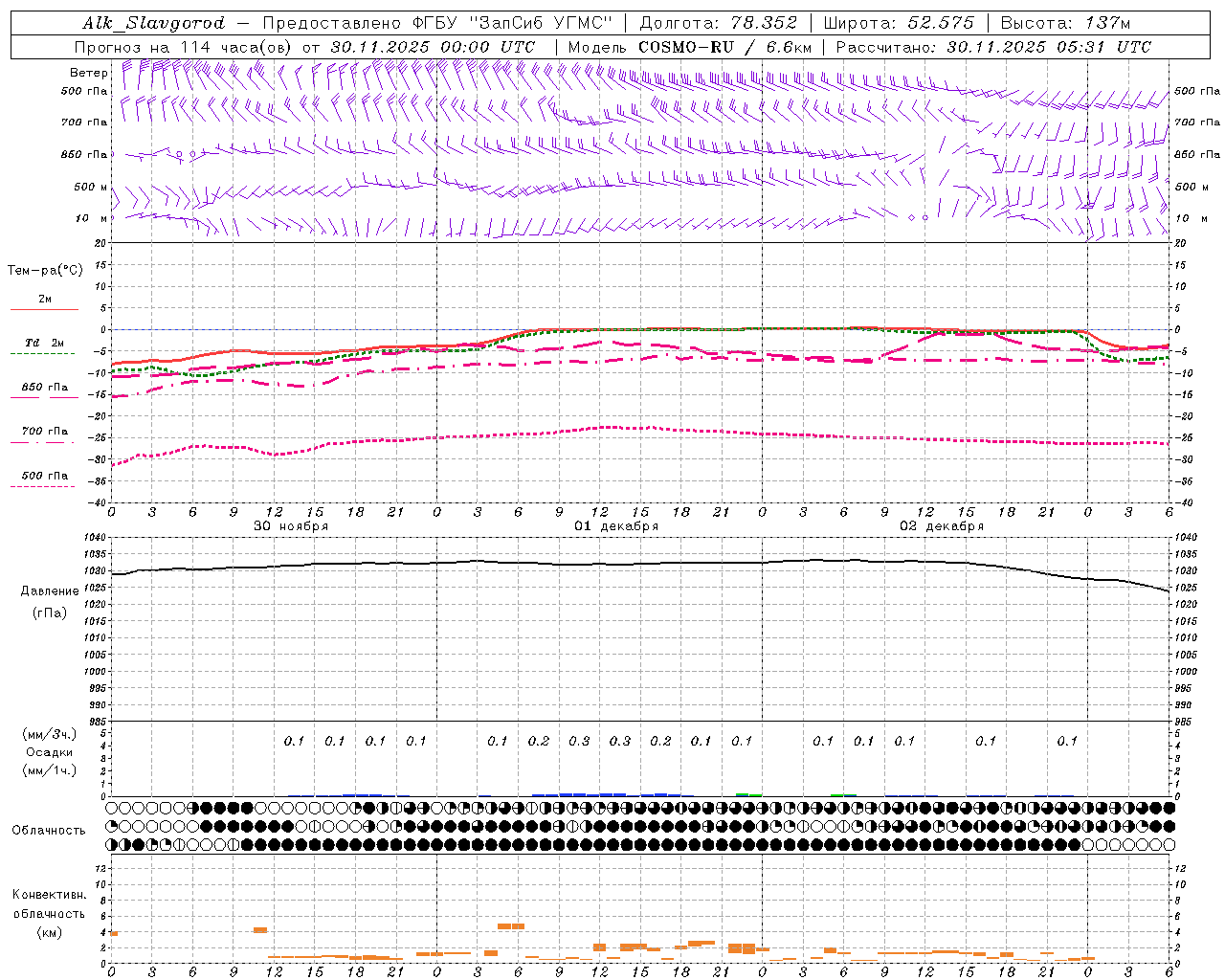Click the right-axis "1020" pressure value

pyautogui.click(x=1186, y=605)
